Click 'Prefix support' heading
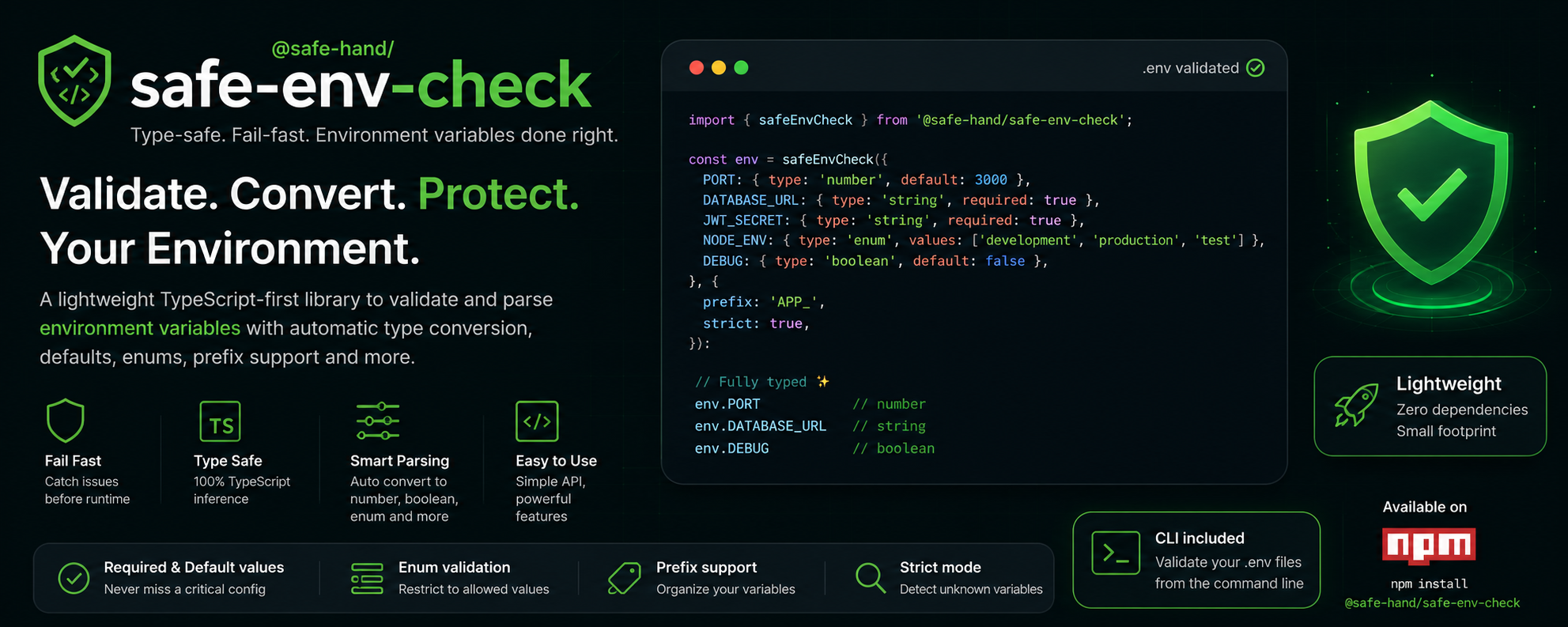 (x=706, y=568)
